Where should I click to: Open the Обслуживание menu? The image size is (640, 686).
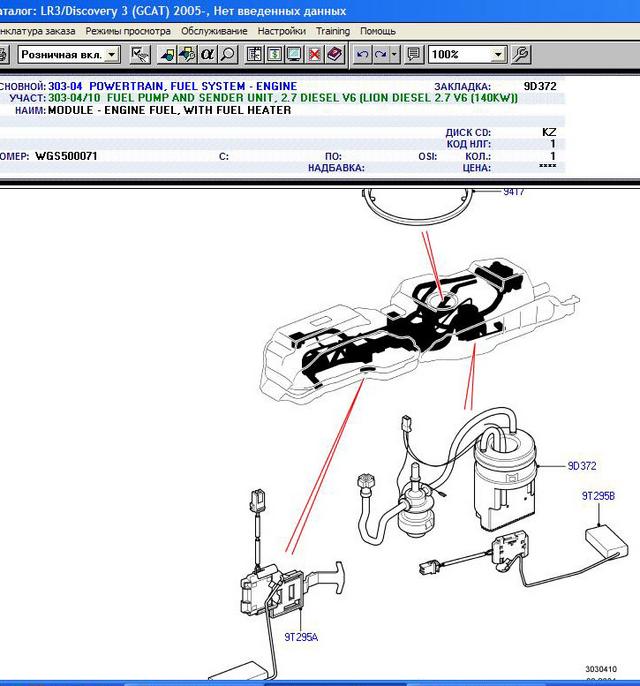click(x=214, y=31)
